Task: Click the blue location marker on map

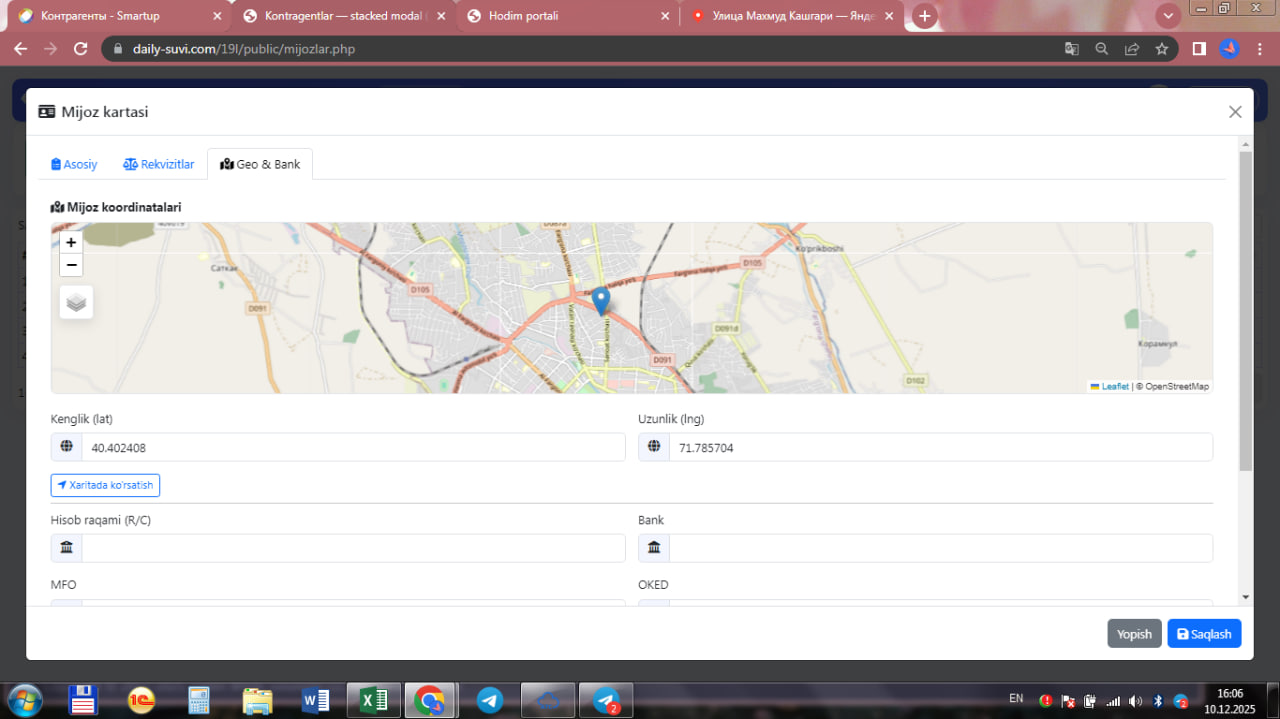Action: (601, 300)
